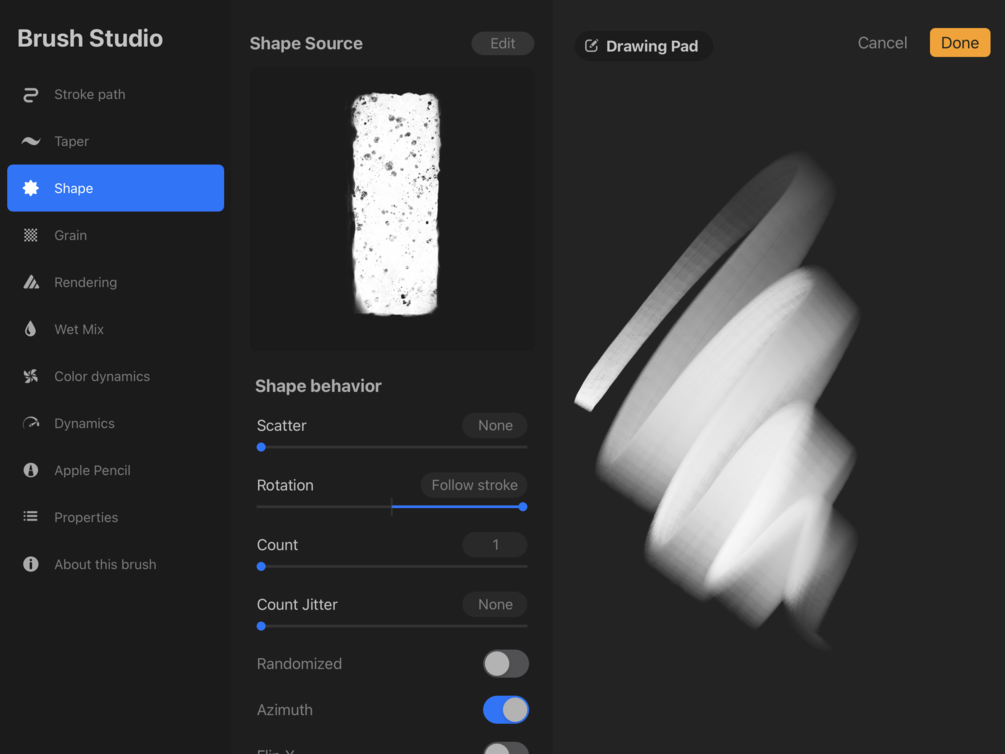This screenshot has width=1005, height=754.
Task: Click the Color dynamics pinwheel icon
Action: [x=30, y=376]
